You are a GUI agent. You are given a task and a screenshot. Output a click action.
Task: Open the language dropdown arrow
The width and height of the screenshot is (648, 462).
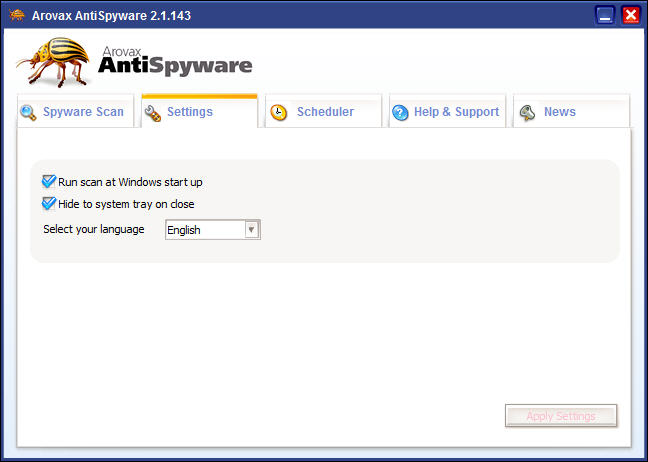[251, 230]
